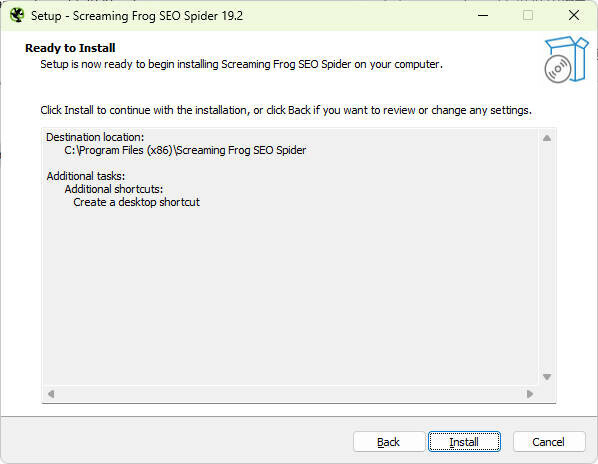Close the Setup window with X
The width and height of the screenshot is (598, 464).
coord(574,16)
